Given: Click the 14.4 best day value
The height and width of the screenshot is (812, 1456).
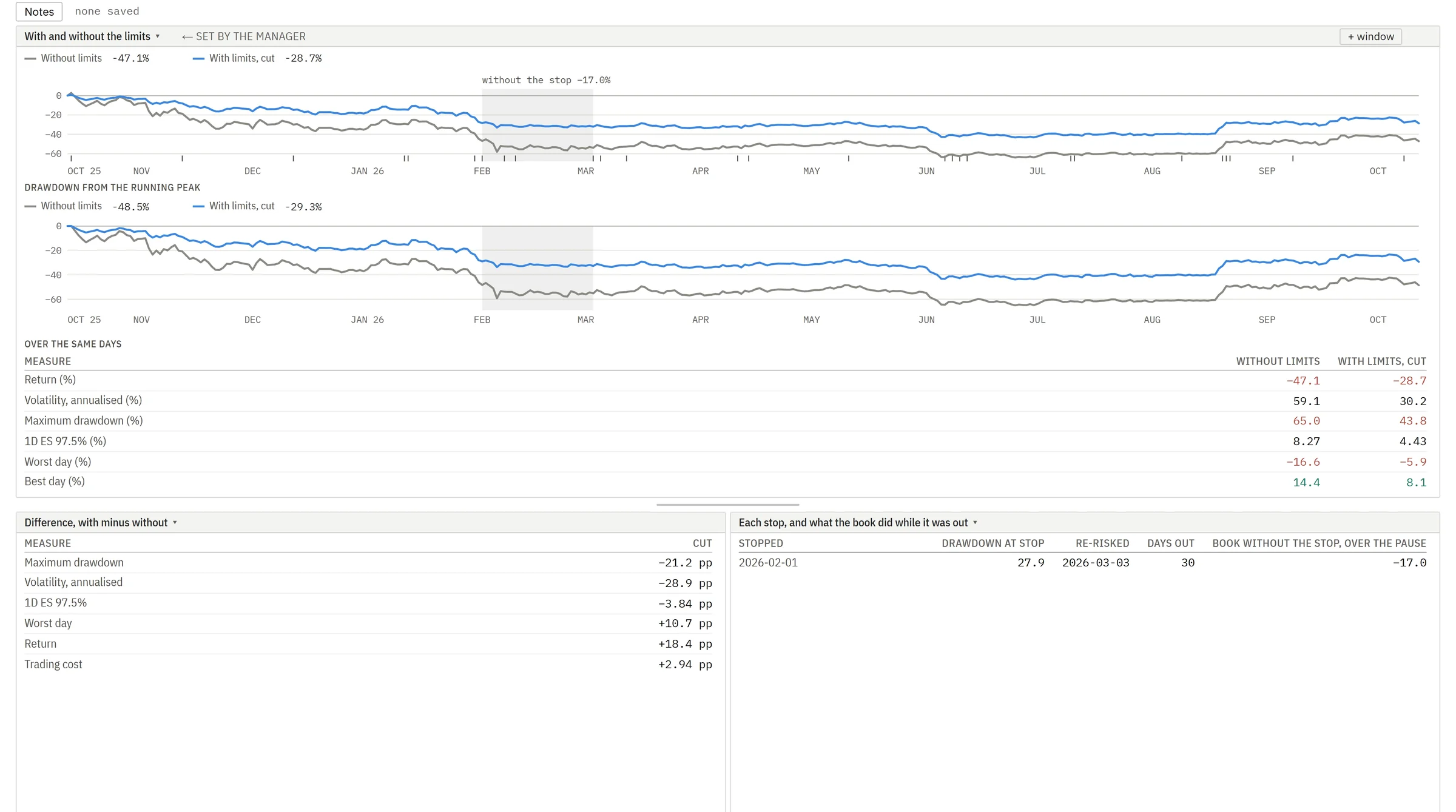Looking at the screenshot, I should [x=1306, y=483].
